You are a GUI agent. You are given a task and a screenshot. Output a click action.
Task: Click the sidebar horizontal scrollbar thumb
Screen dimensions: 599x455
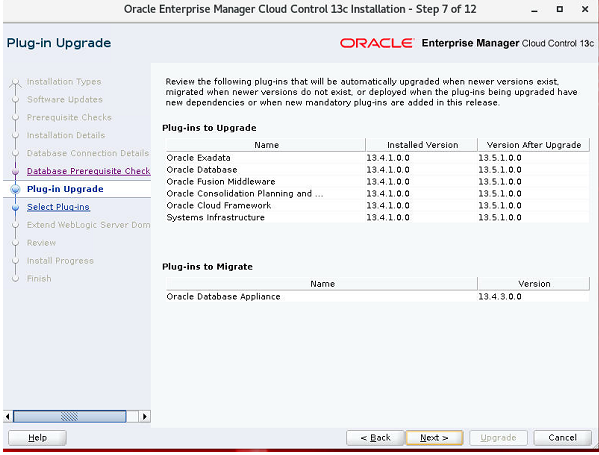pyautogui.click(x=70, y=416)
